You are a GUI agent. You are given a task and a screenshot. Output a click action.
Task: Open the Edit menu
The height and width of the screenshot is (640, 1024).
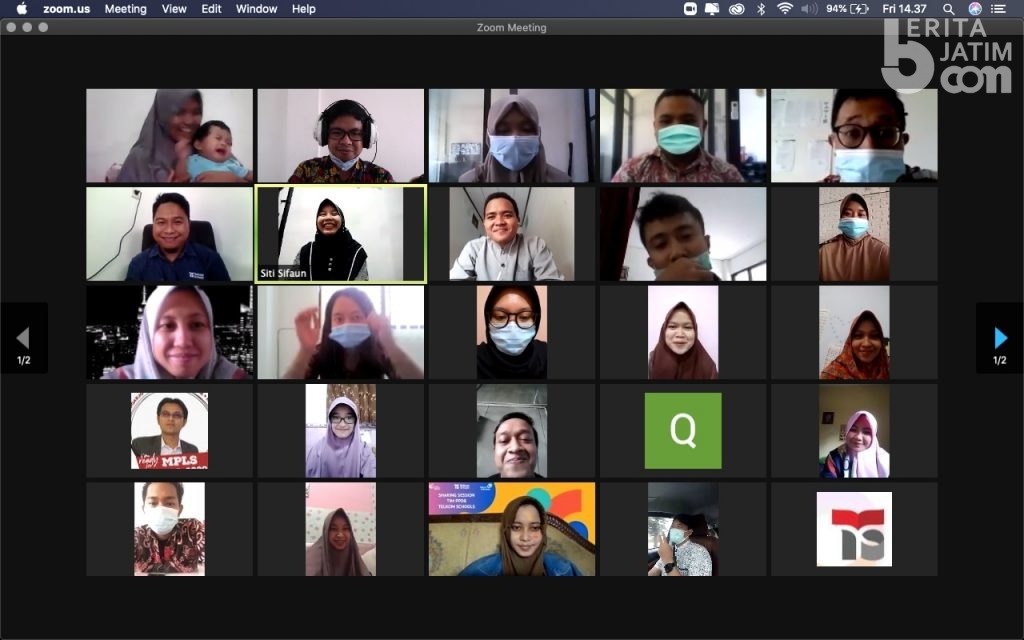point(211,8)
